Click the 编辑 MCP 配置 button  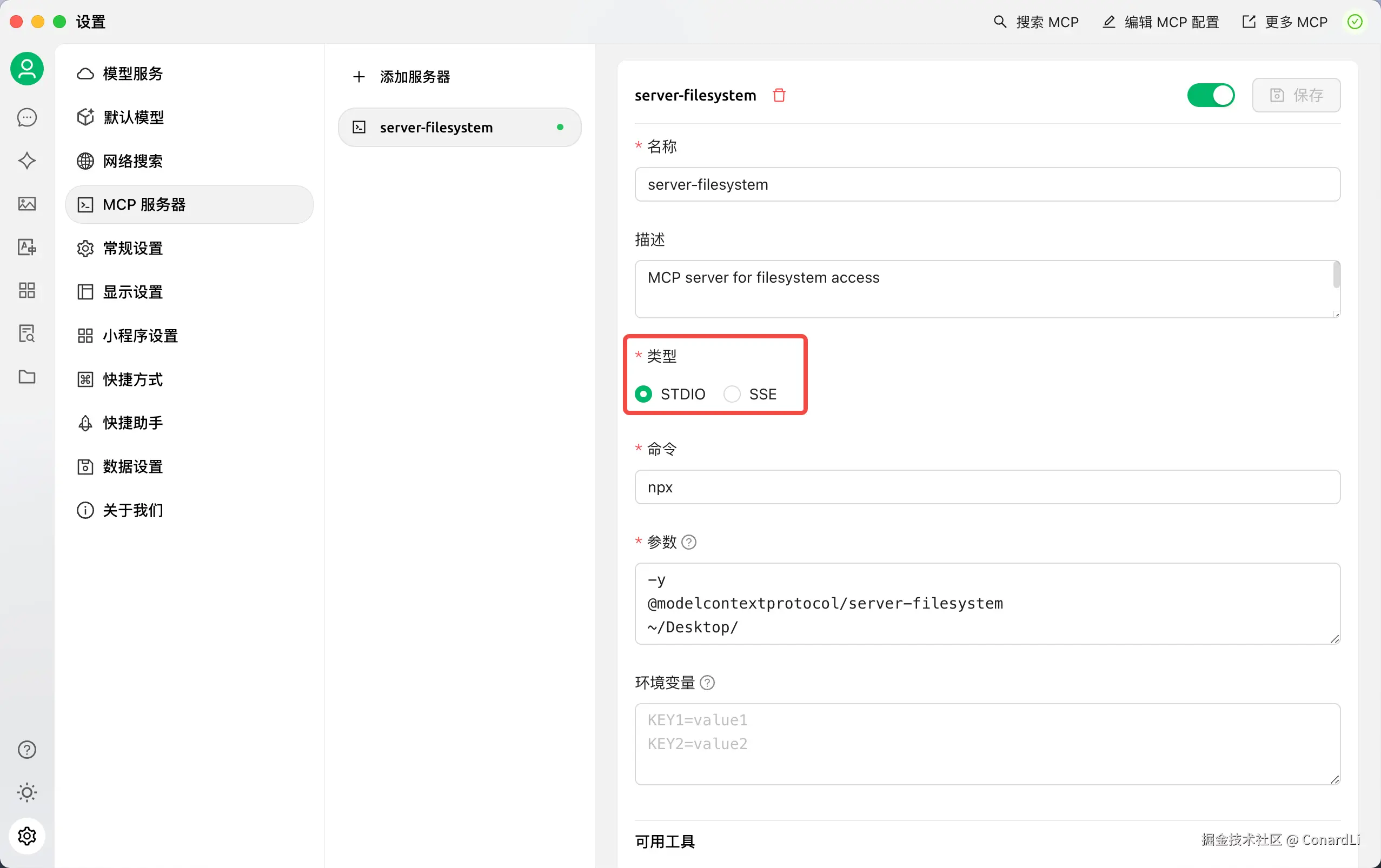[x=1161, y=22]
